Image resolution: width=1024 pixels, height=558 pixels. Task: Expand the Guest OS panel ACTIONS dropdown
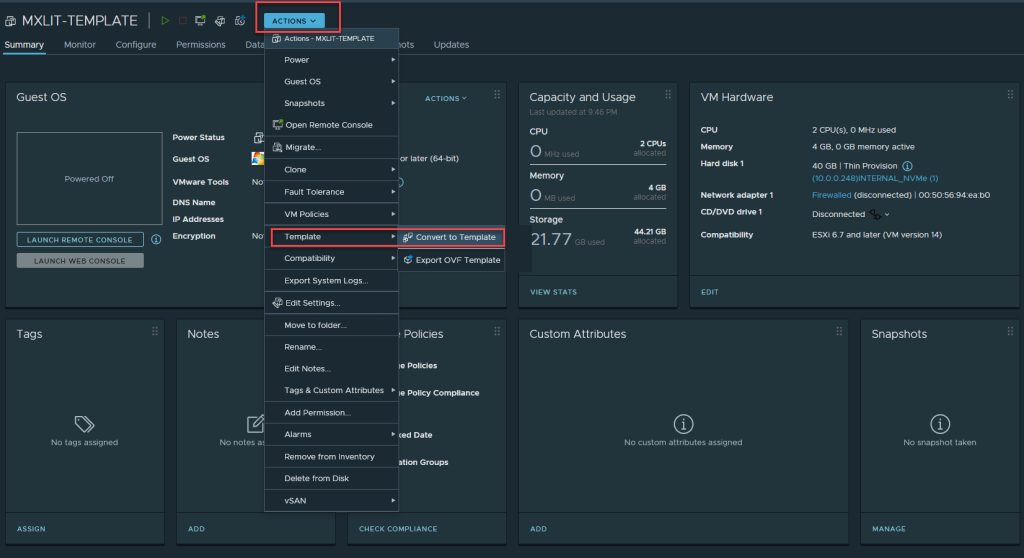click(445, 98)
